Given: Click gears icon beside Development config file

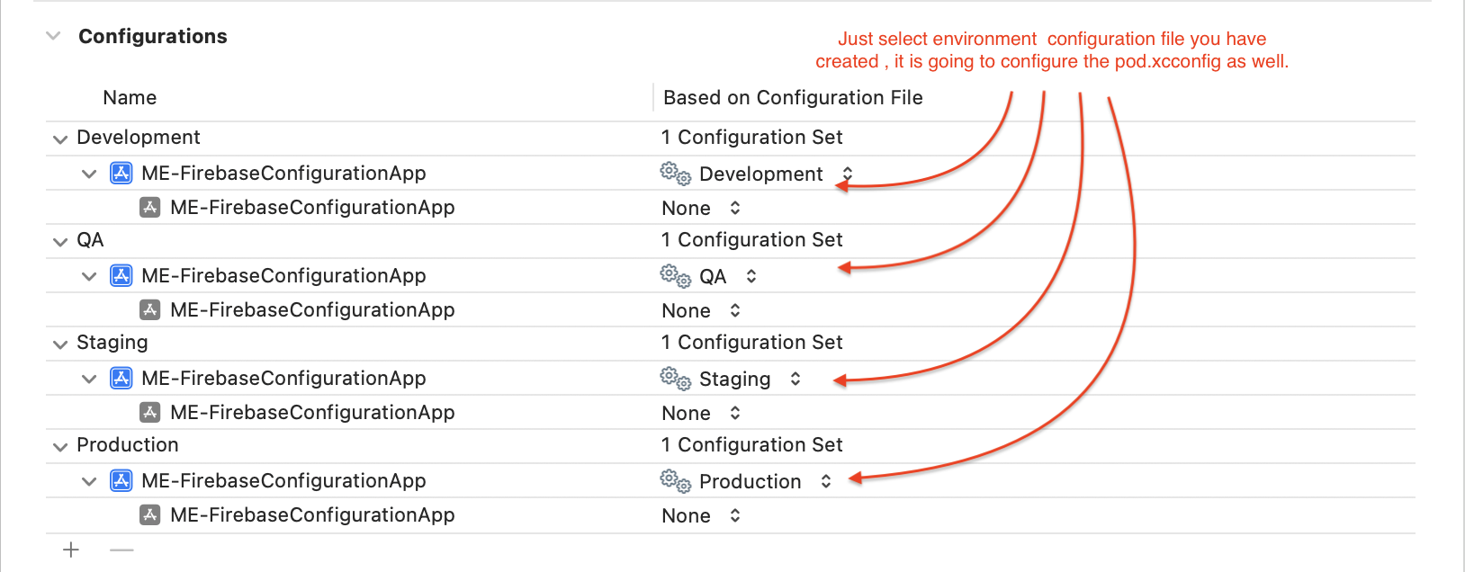Looking at the screenshot, I should [676, 174].
